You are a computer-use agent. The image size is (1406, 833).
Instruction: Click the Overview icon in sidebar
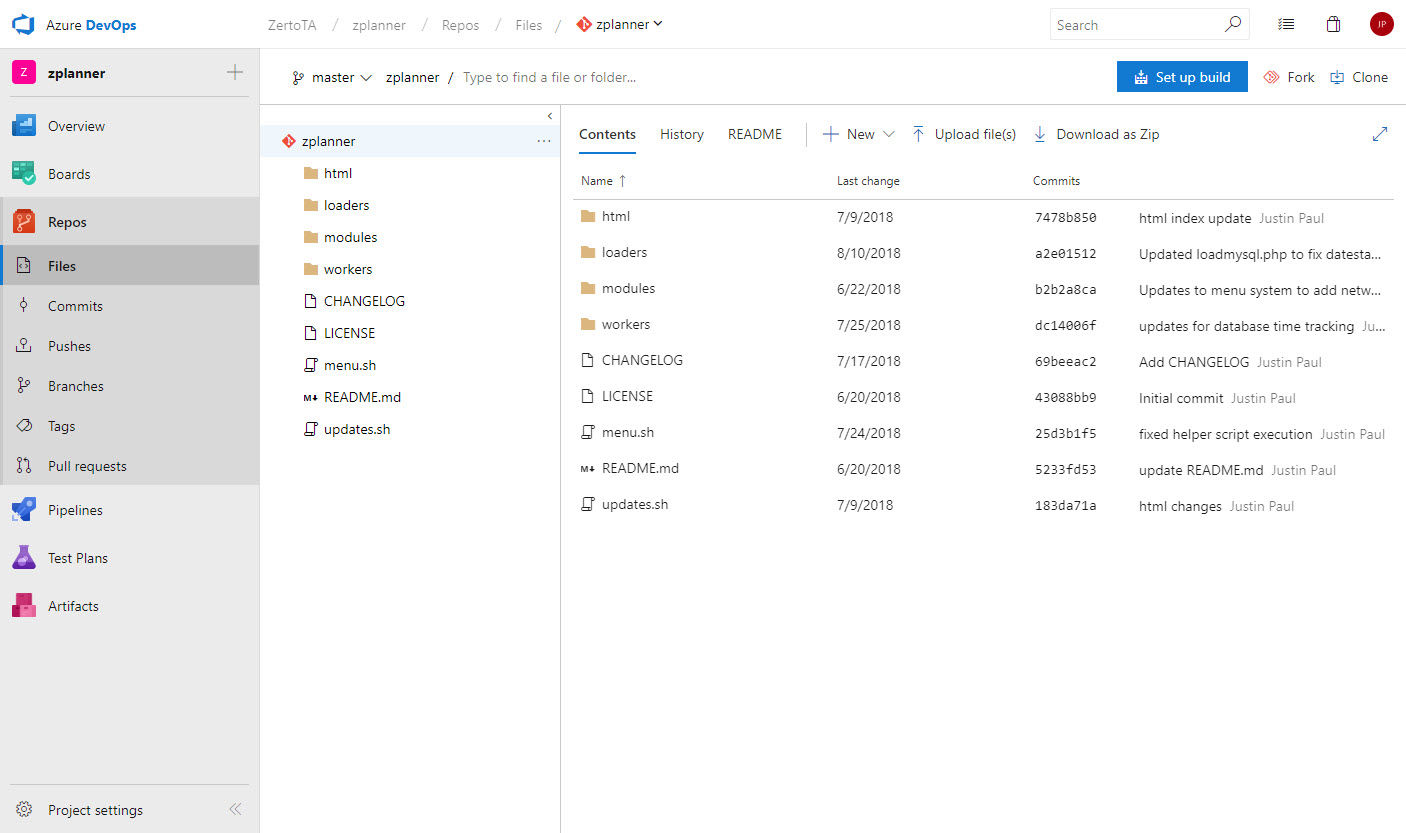pyautogui.click(x=24, y=126)
